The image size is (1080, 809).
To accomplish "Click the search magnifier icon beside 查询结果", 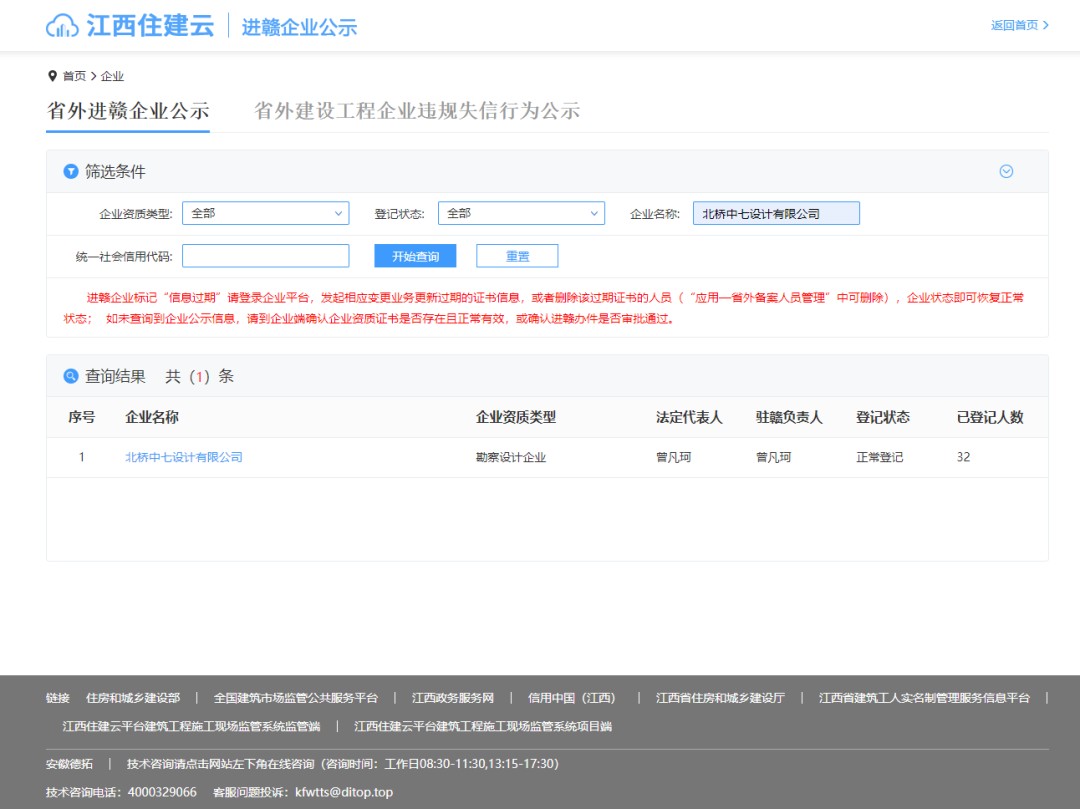I will coord(70,376).
